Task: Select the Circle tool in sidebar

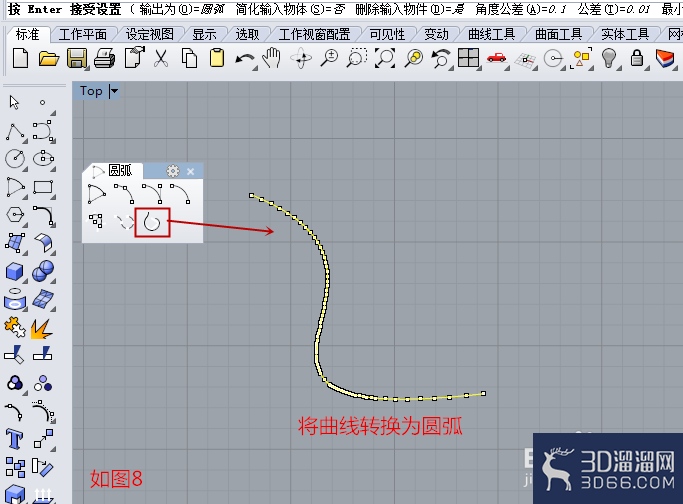Action: (x=15, y=159)
